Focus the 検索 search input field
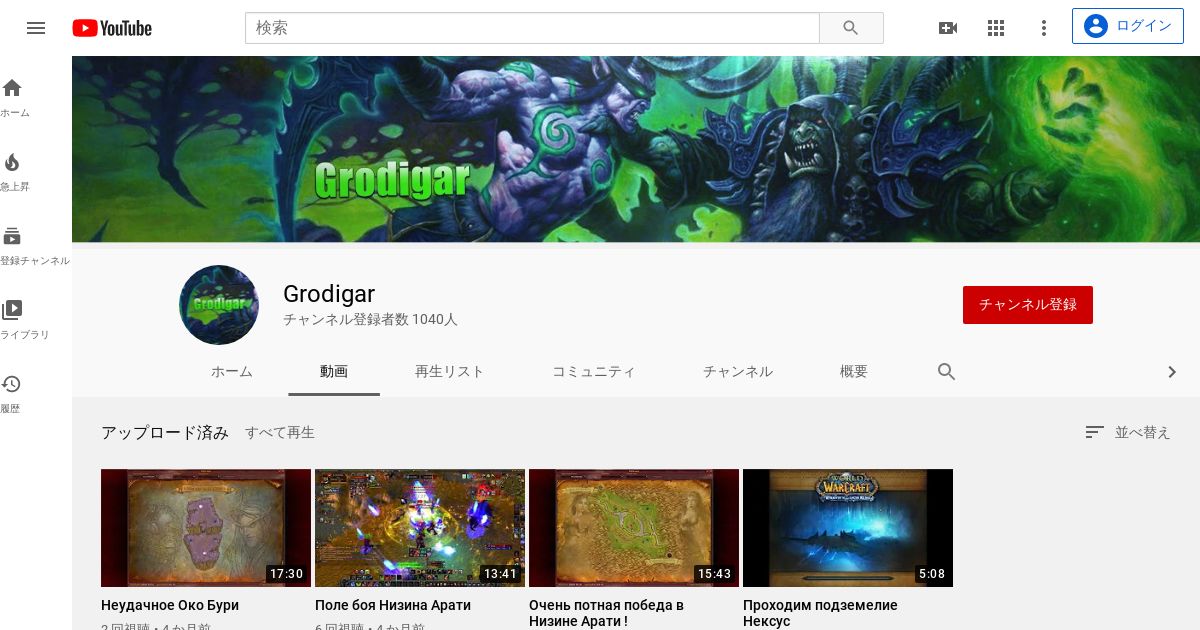The height and width of the screenshot is (630, 1200). [x=532, y=28]
